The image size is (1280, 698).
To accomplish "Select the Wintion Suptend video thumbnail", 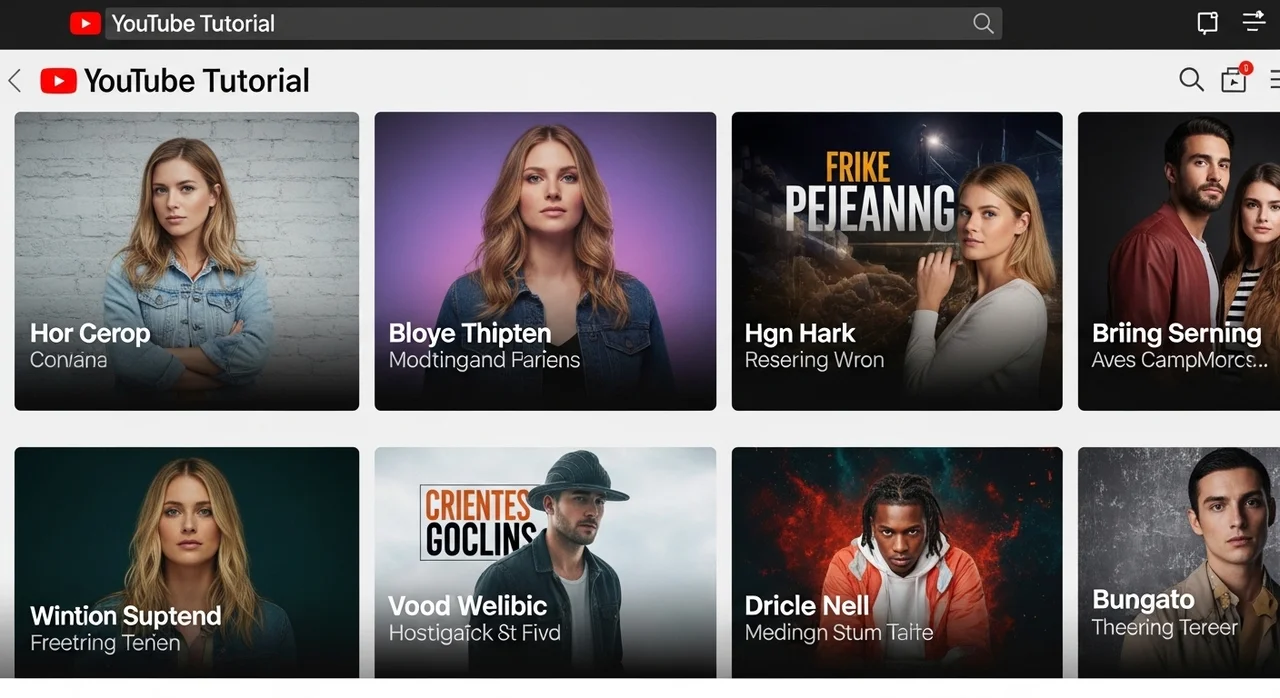I will (x=187, y=562).
